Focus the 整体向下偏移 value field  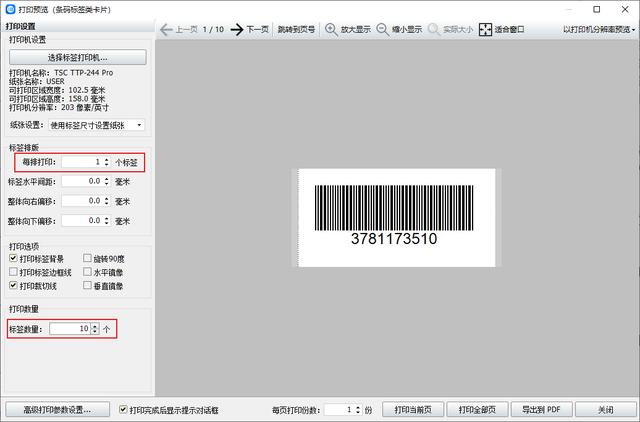[x=82, y=220]
